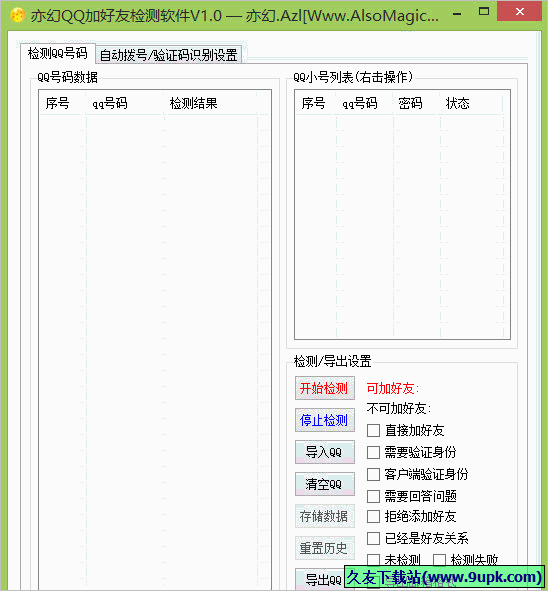The height and width of the screenshot is (591, 548).
Task: Enable the 拒绝添加好友 checkbox
Action: pos(373,516)
